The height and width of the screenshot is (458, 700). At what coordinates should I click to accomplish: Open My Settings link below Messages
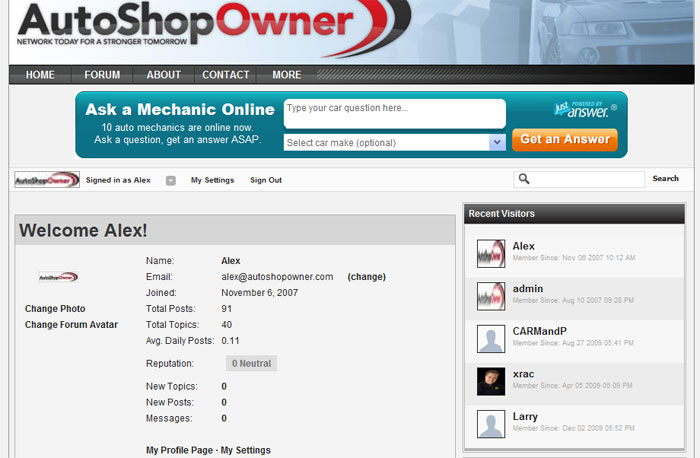(246, 450)
